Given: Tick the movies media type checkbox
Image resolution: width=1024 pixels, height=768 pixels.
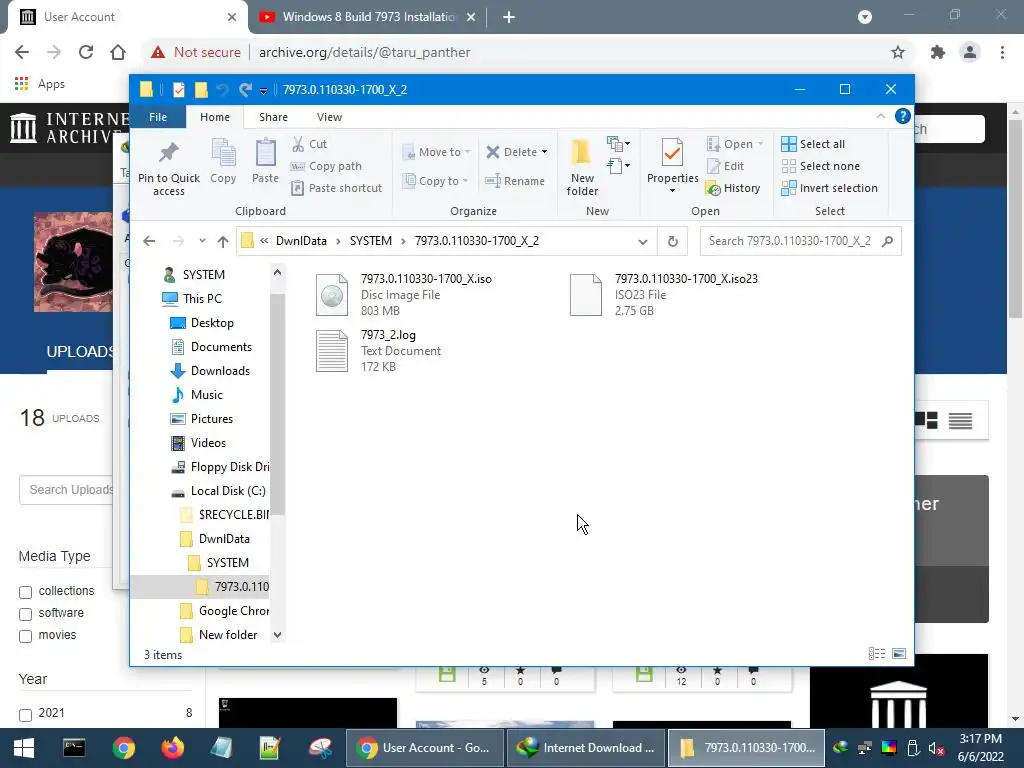Looking at the screenshot, I should click(x=25, y=637).
